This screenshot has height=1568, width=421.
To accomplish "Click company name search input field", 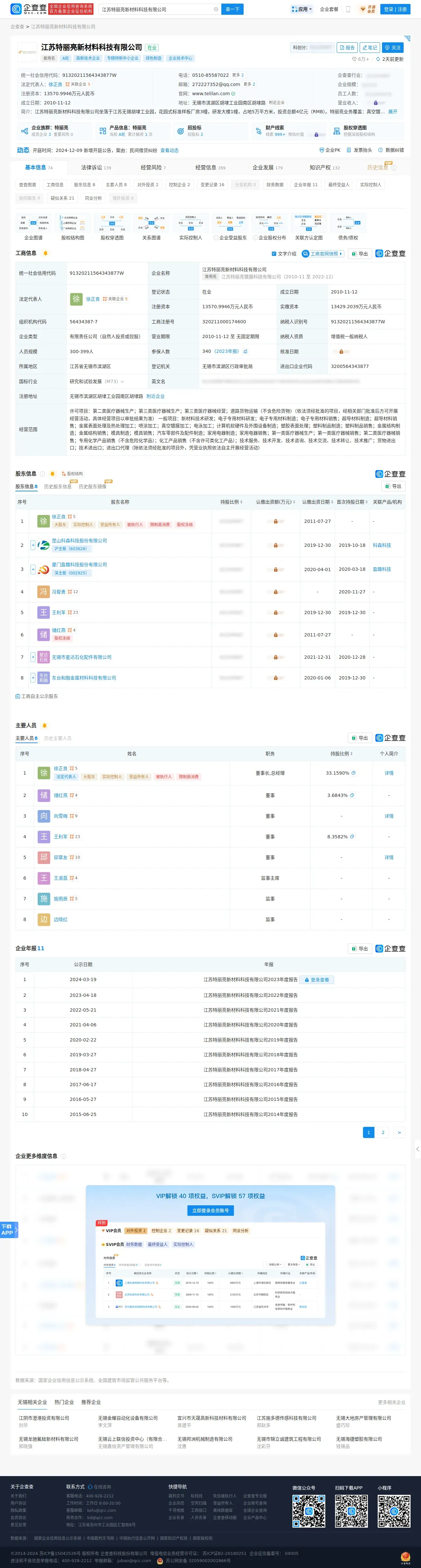I will pos(156,9).
